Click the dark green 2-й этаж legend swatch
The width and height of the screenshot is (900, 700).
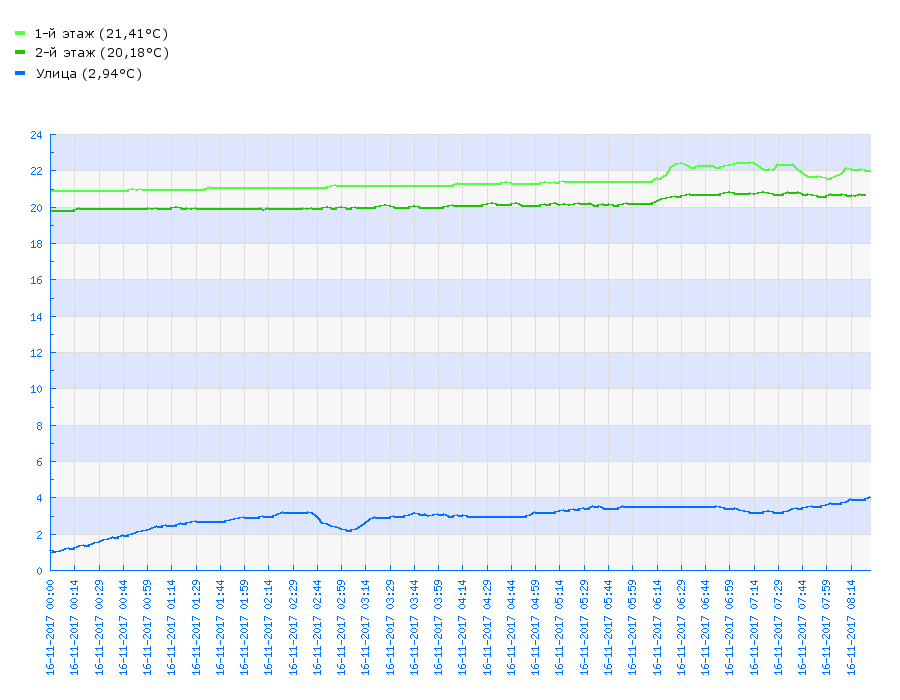pyautogui.click(x=20, y=52)
